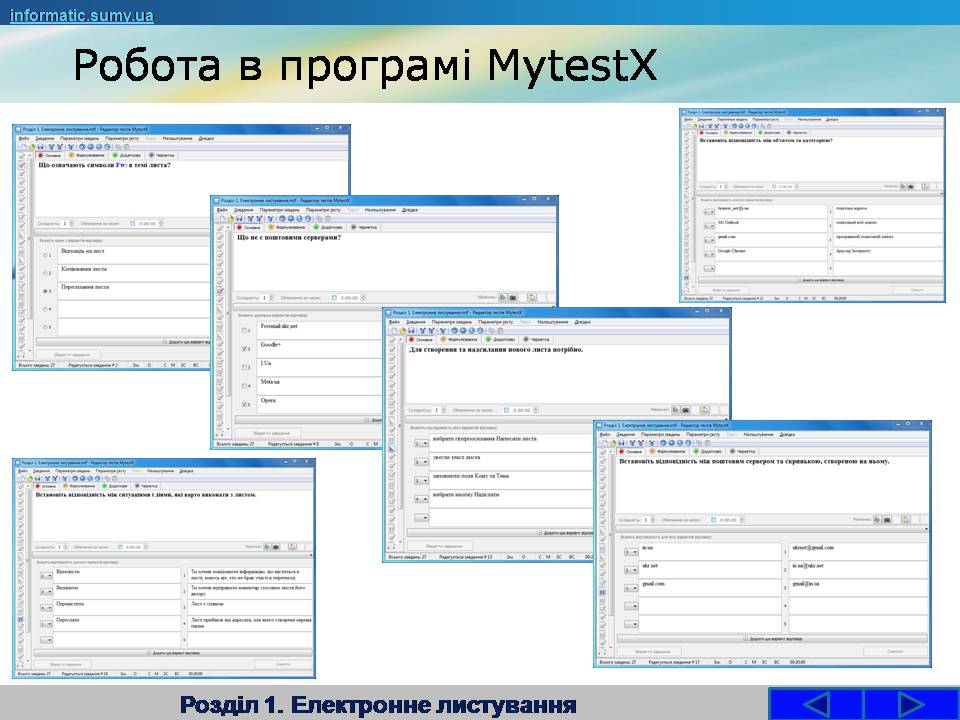This screenshot has height=720, width=960.
Task: Open match dropdown beside 'ukr.net' answer
Action: pyautogui.click(x=629, y=568)
